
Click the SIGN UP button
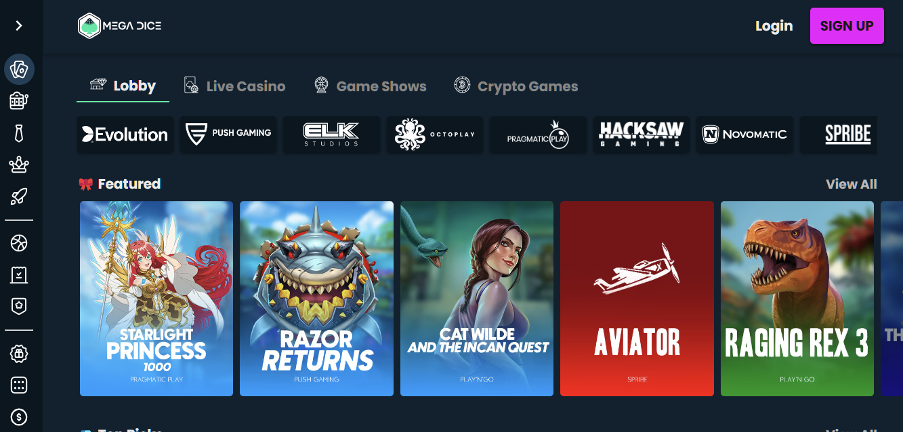click(x=846, y=26)
